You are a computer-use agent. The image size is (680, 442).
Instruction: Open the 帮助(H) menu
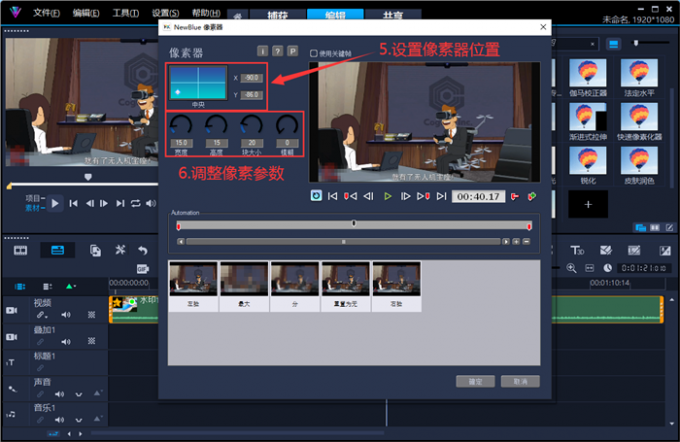click(x=206, y=13)
